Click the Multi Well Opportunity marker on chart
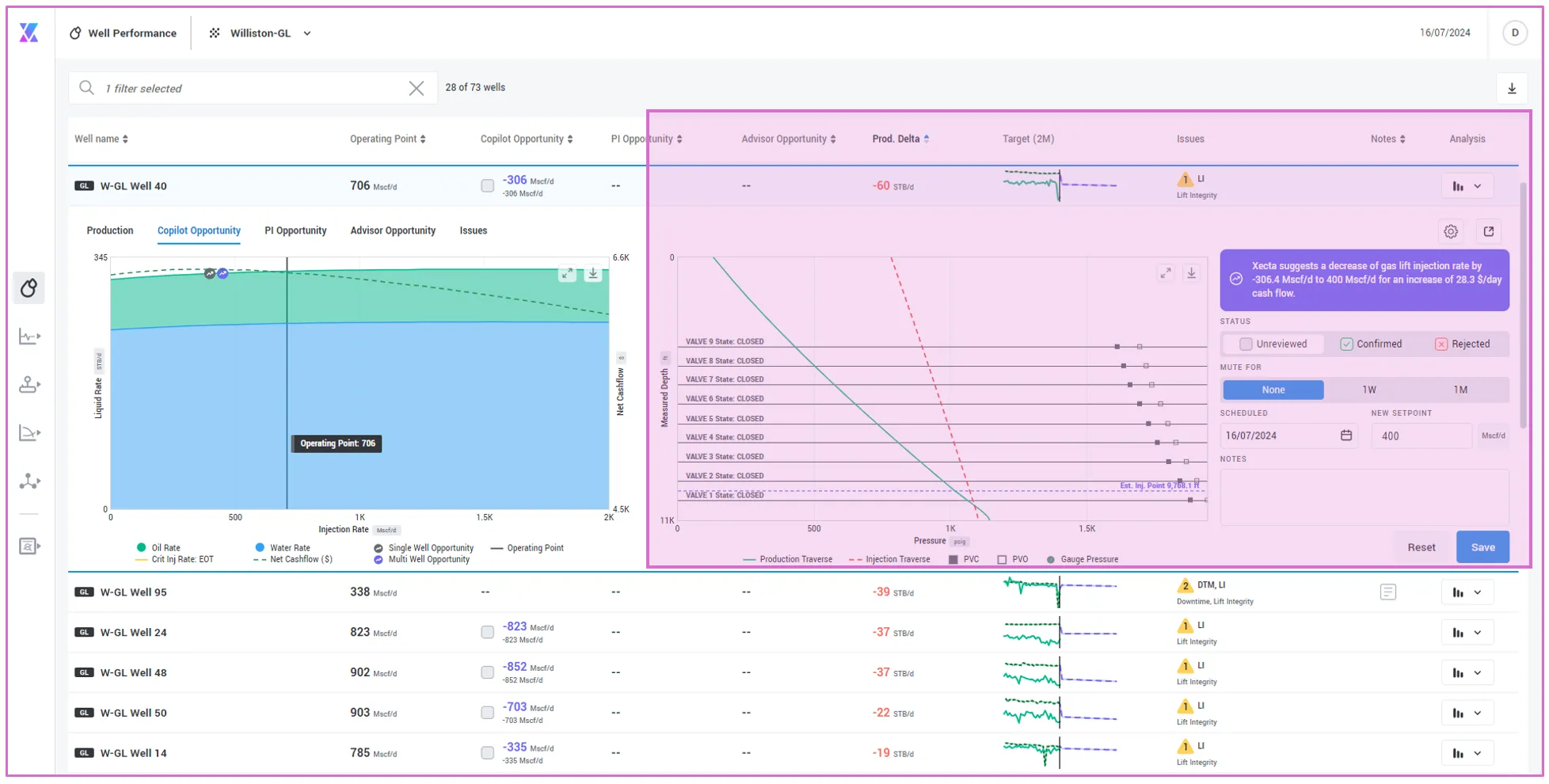This screenshot has width=1549, height=784. tap(223, 273)
